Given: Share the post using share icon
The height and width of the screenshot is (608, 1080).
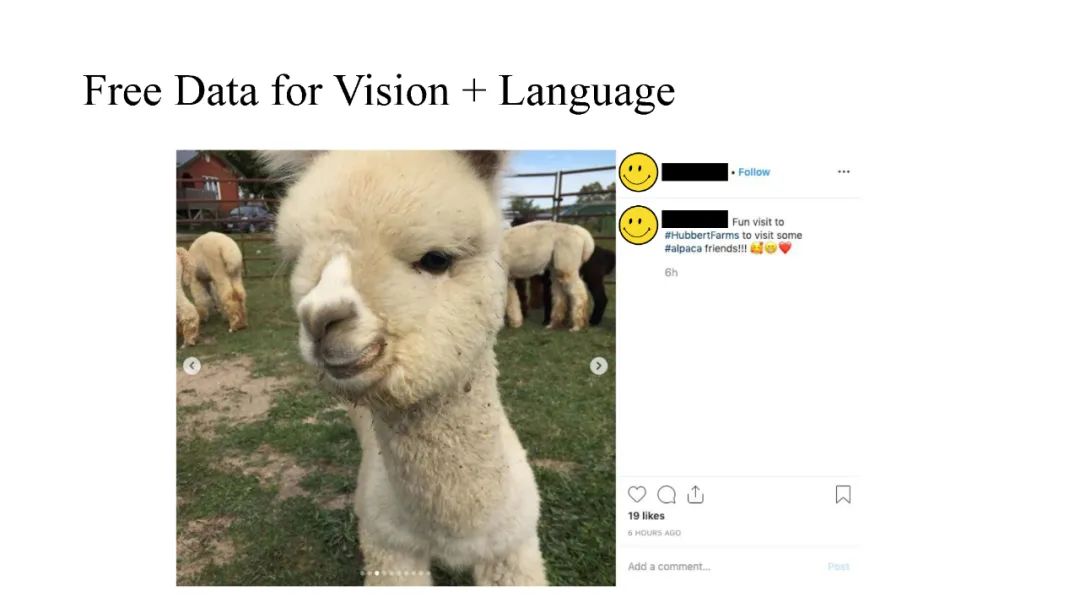Looking at the screenshot, I should [696, 494].
